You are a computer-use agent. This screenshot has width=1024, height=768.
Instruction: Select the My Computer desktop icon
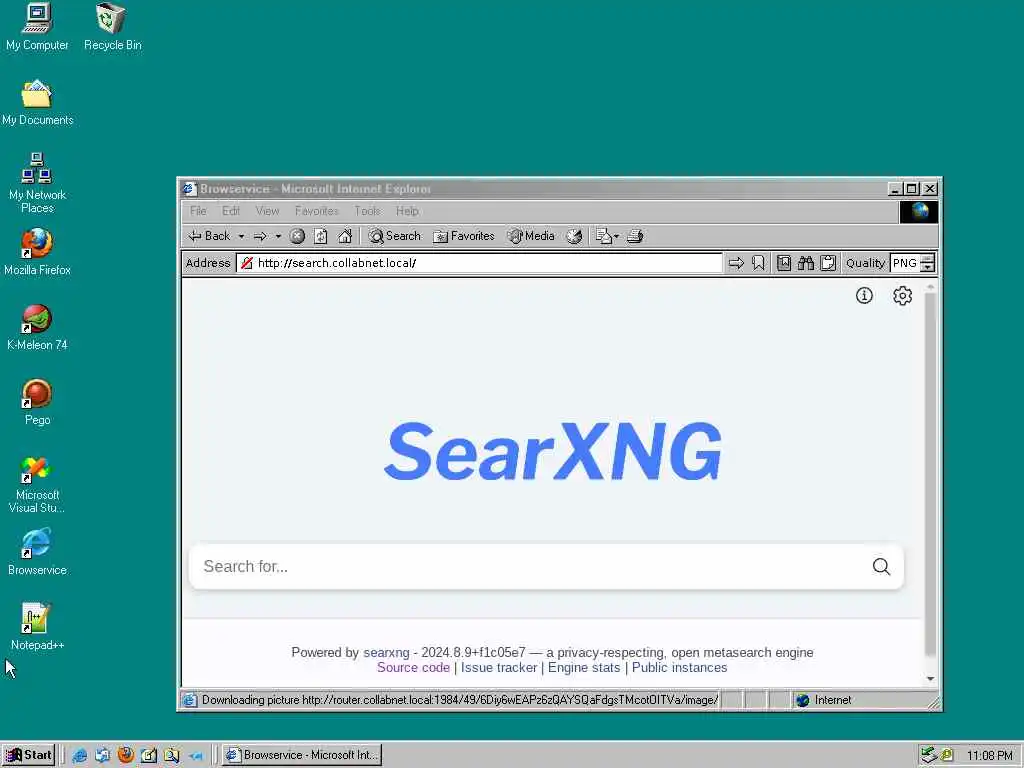37,27
